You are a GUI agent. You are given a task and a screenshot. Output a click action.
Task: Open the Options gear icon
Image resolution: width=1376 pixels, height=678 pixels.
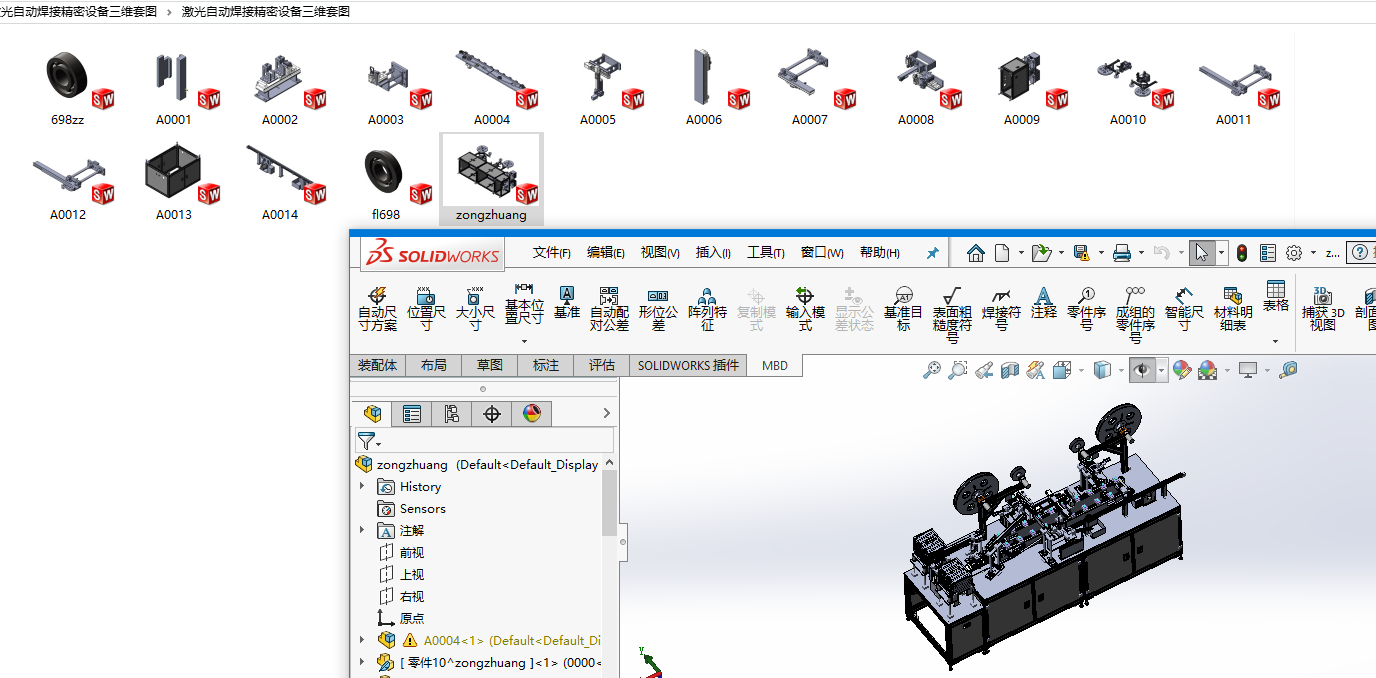pos(1294,253)
